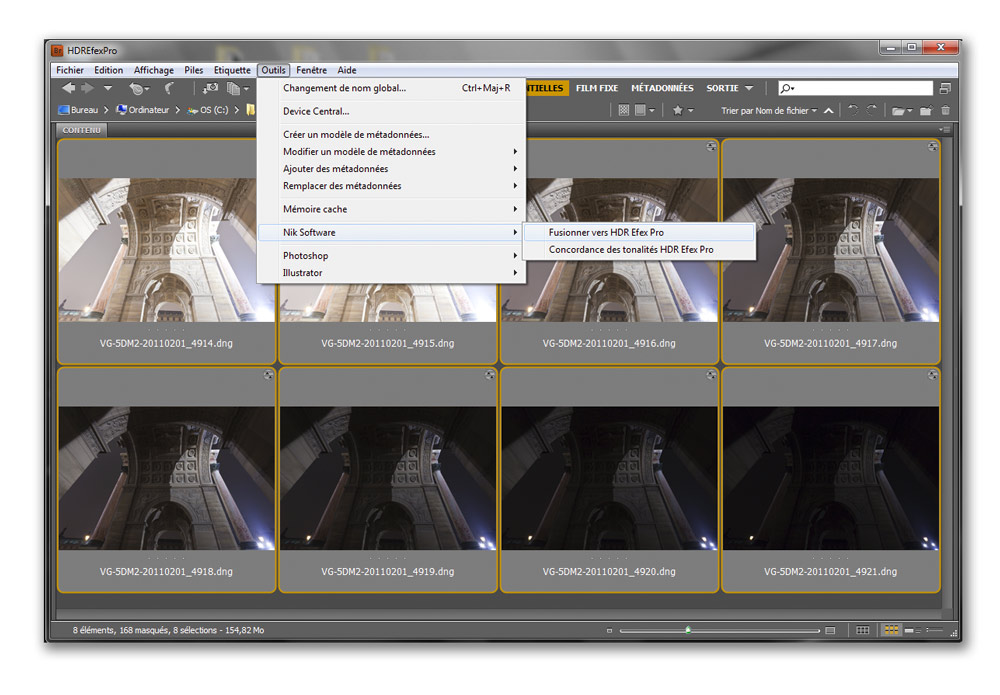1000x695 pixels.
Task: Expand Modifier un modèle de métadonnées submenu
Action: pyautogui.click(x=392, y=152)
